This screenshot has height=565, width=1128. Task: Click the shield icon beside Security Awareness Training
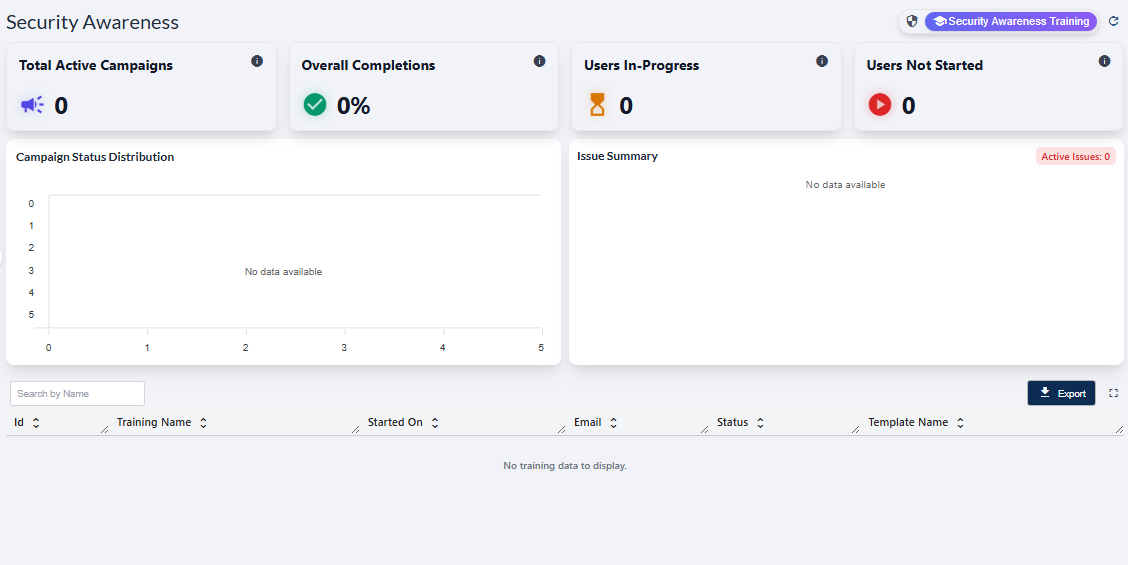[911, 21]
